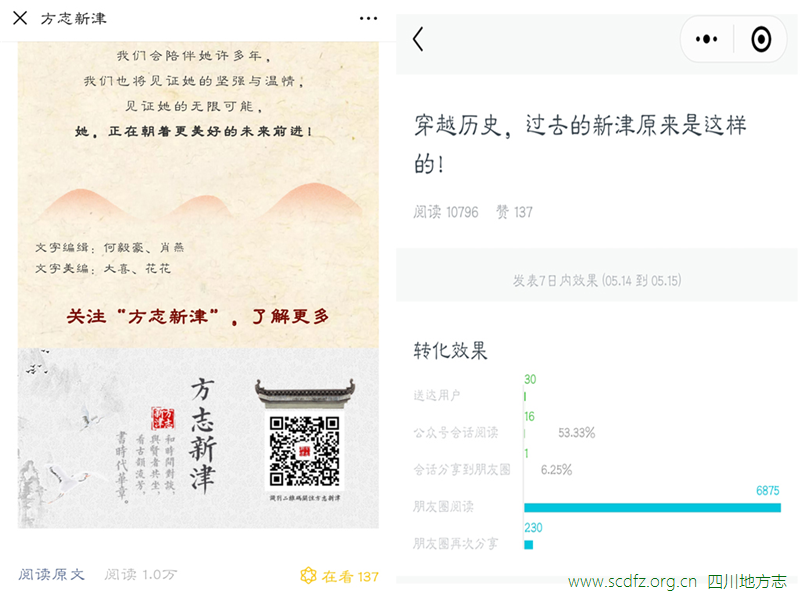This screenshot has width=800, height=600.
Task: Click the rooftop icon above QR code
Action: (305, 394)
